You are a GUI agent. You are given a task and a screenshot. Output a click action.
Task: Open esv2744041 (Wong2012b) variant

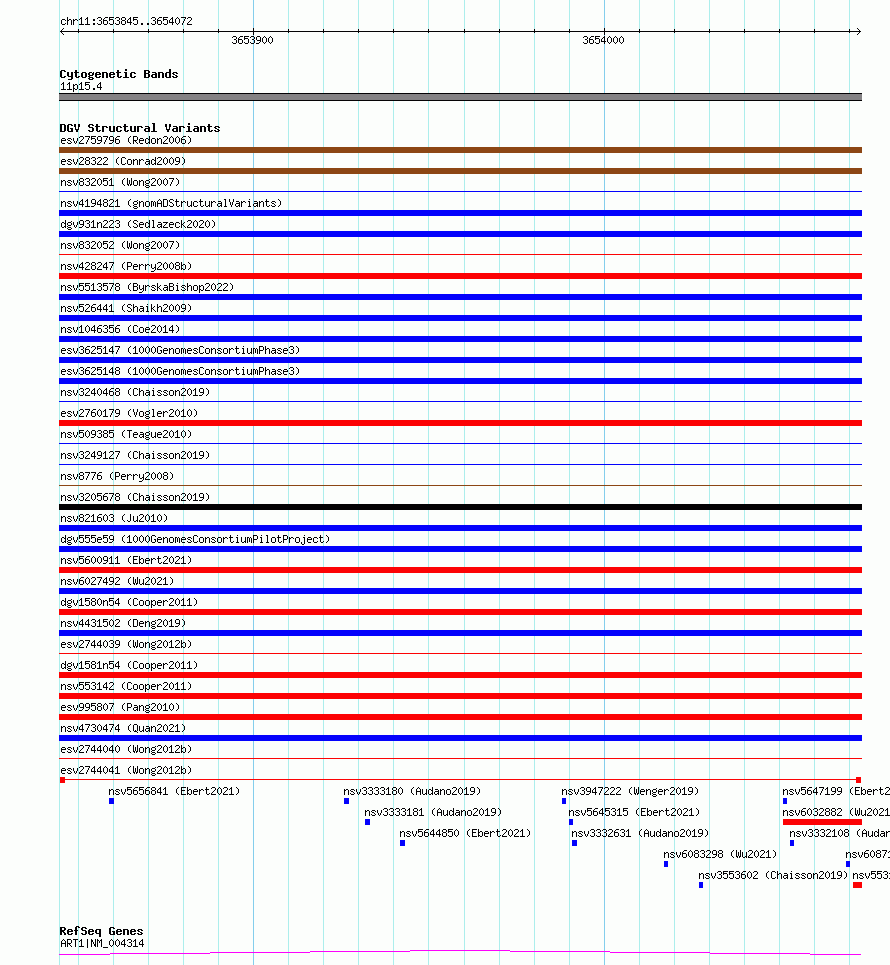(126, 770)
